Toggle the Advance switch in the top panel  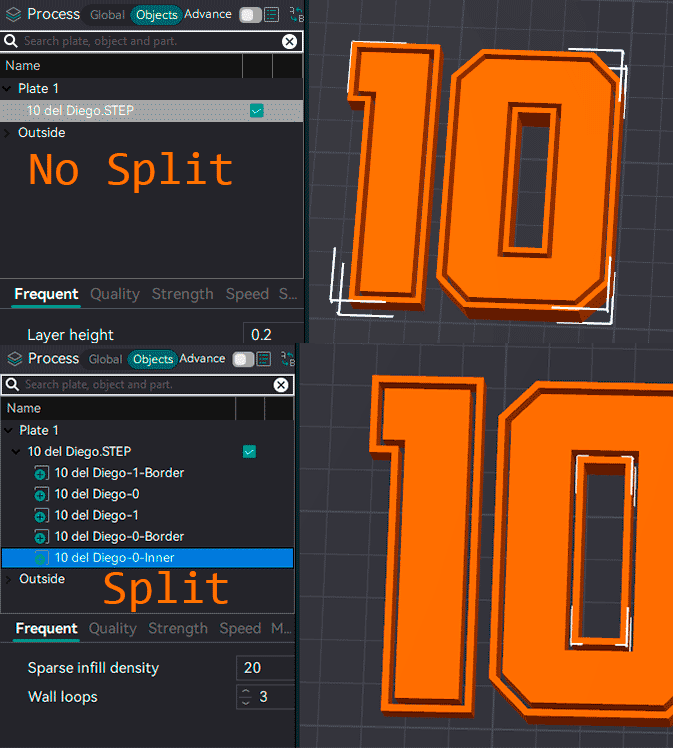[x=249, y=15]
